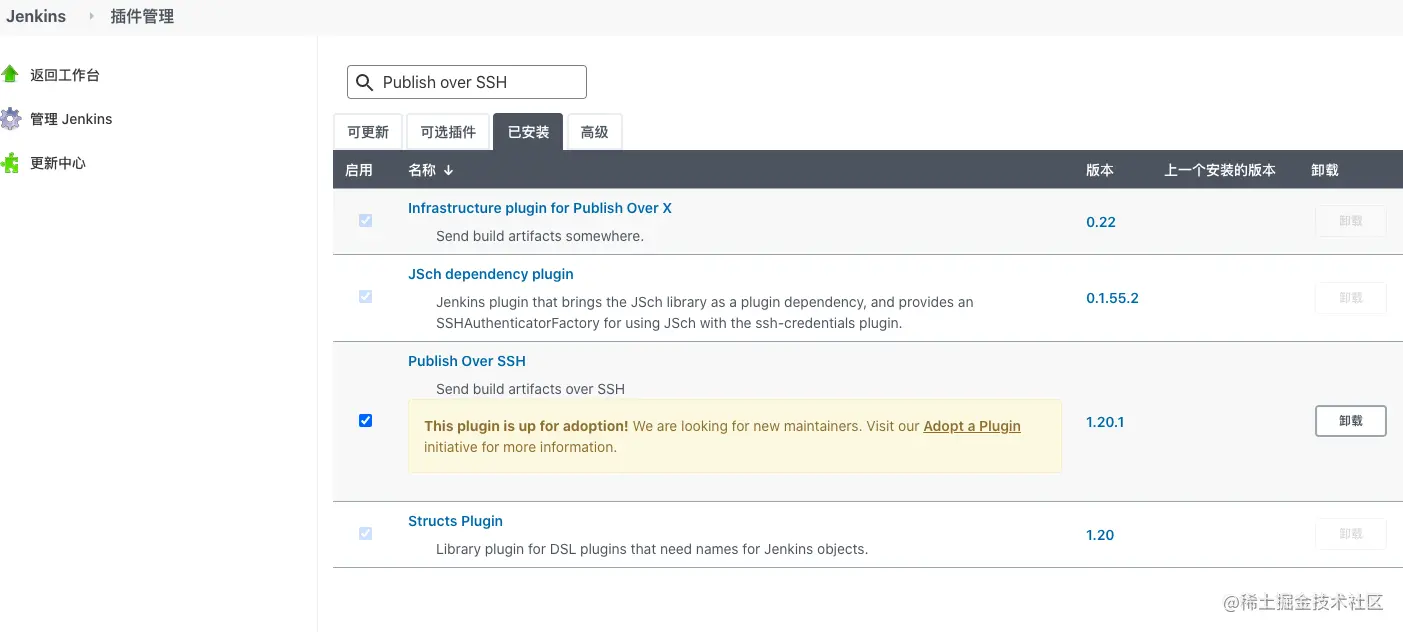Click the breadcrumb arrow after Jenkins
Screen dimensions: 1403x632
point(92,16)
